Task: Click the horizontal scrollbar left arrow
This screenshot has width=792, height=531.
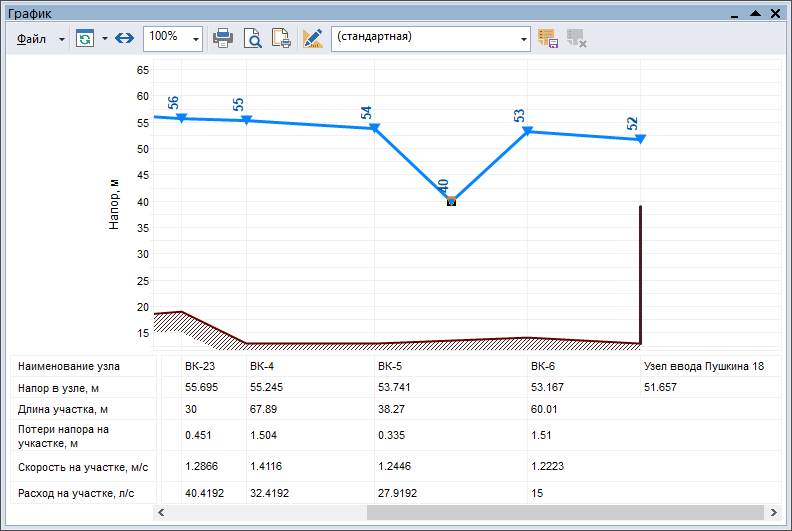Action: click(x=160, y=512)
